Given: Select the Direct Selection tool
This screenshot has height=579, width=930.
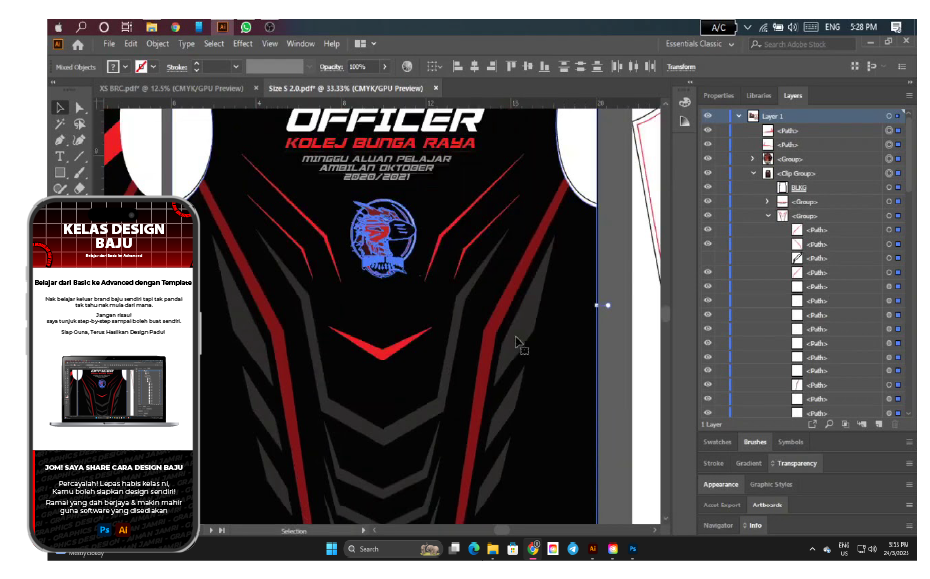Looking at the screenshot, I should tap(79, 108).
